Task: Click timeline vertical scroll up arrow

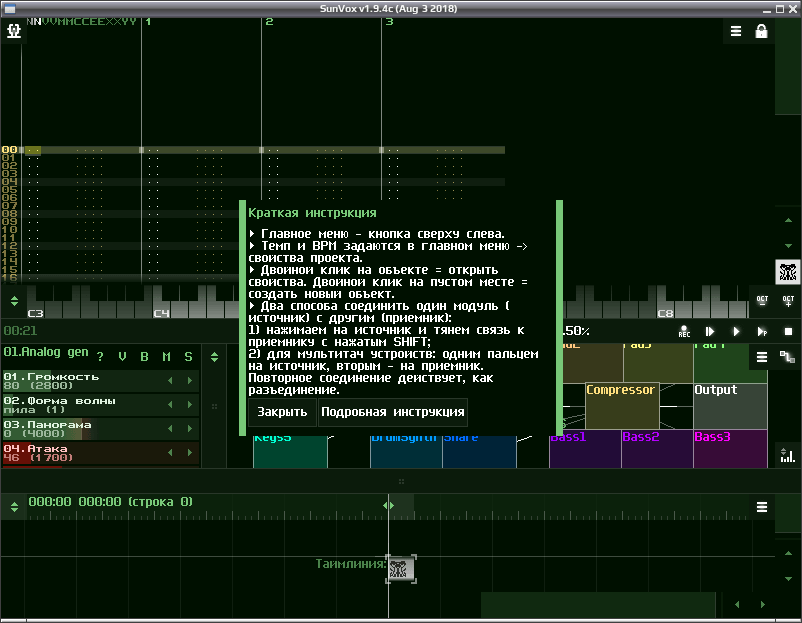Action: (788, 553)
